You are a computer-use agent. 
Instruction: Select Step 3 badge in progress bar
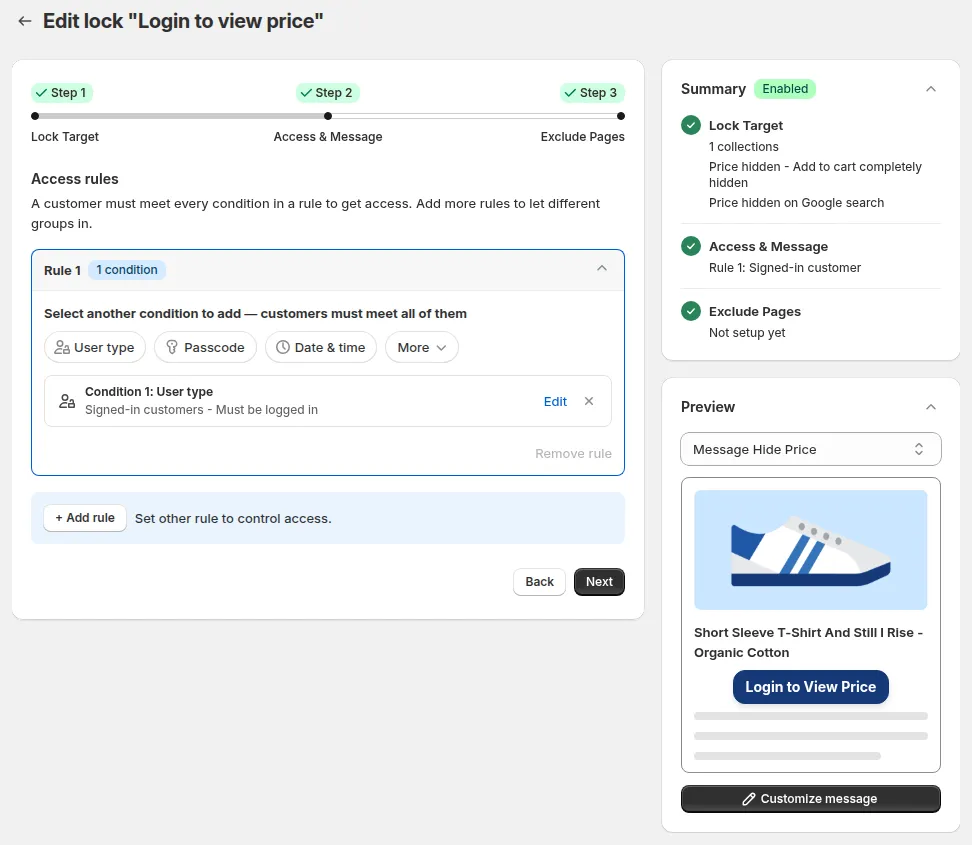(592, 93)
